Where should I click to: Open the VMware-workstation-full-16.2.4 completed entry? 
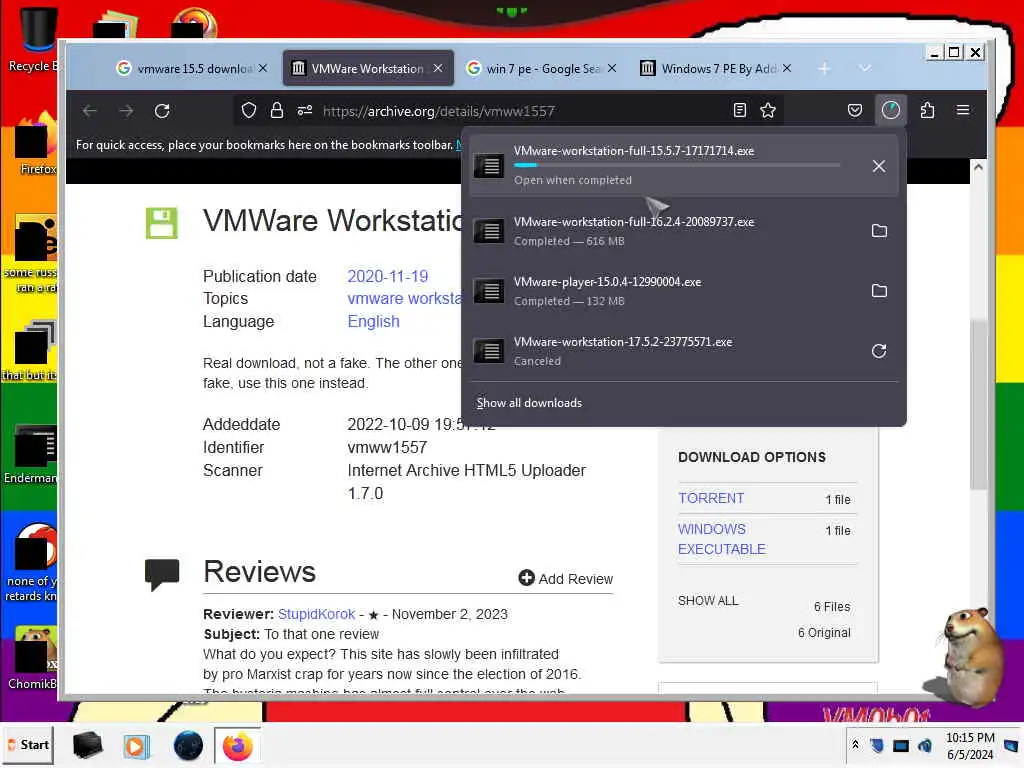click(x=683, y=231)
